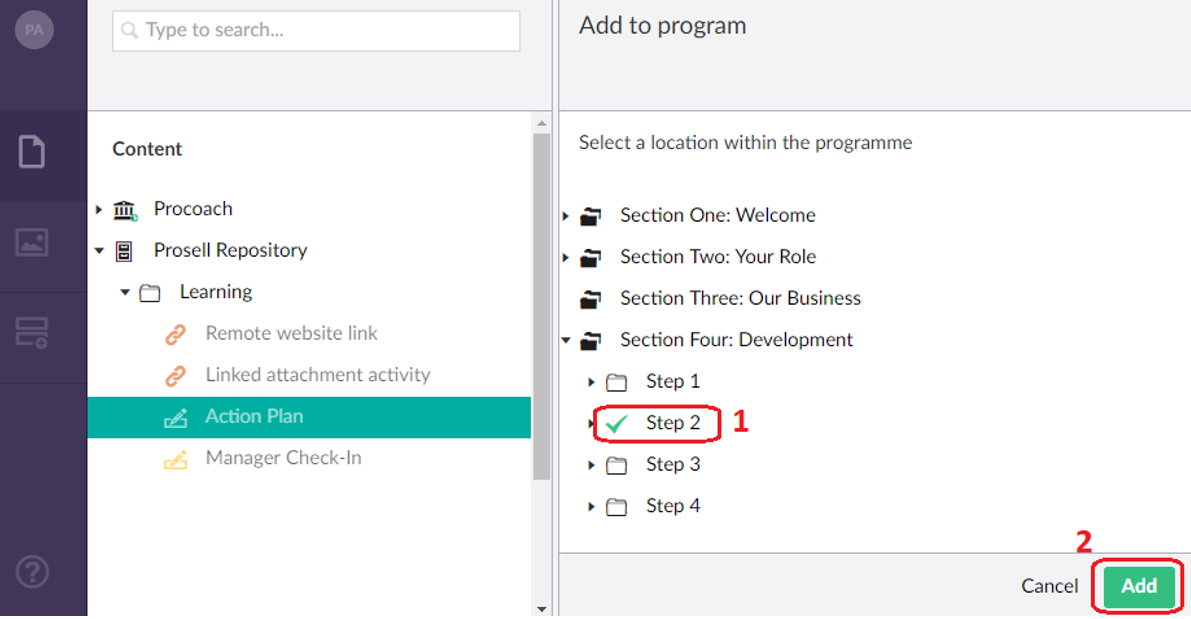This screenshot has width=1191, height=619.
Task: Click the pencil icon beside Action Plan
Action: [177, 416]
